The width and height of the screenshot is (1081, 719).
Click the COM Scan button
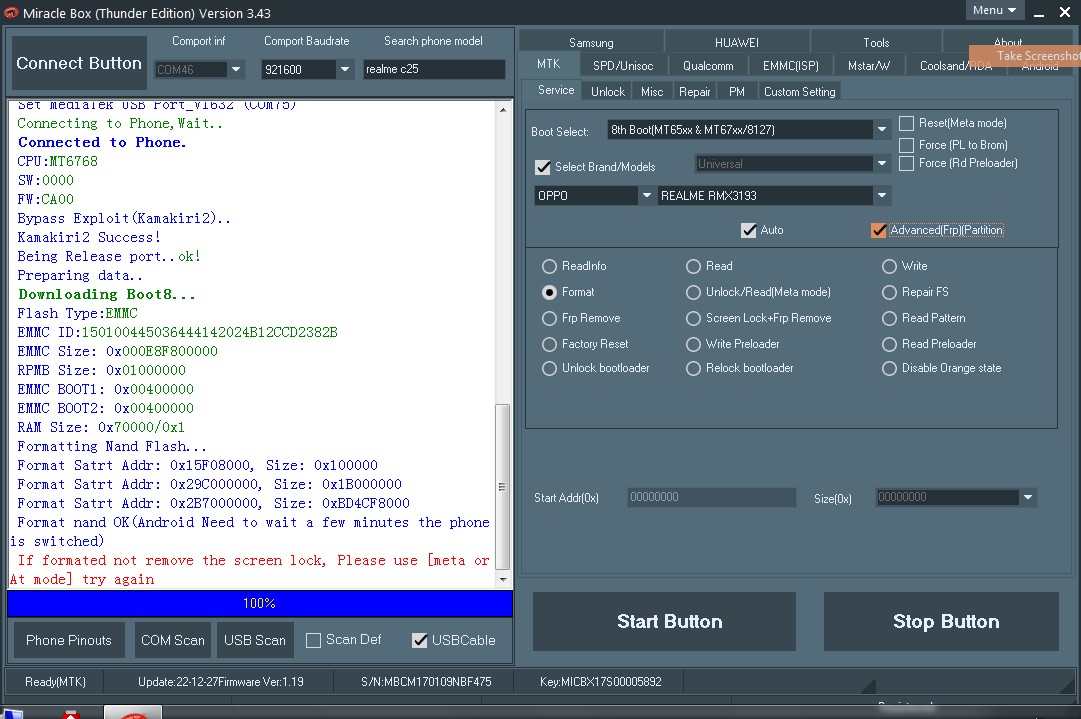pyautogui.click(x=172, y=640)
